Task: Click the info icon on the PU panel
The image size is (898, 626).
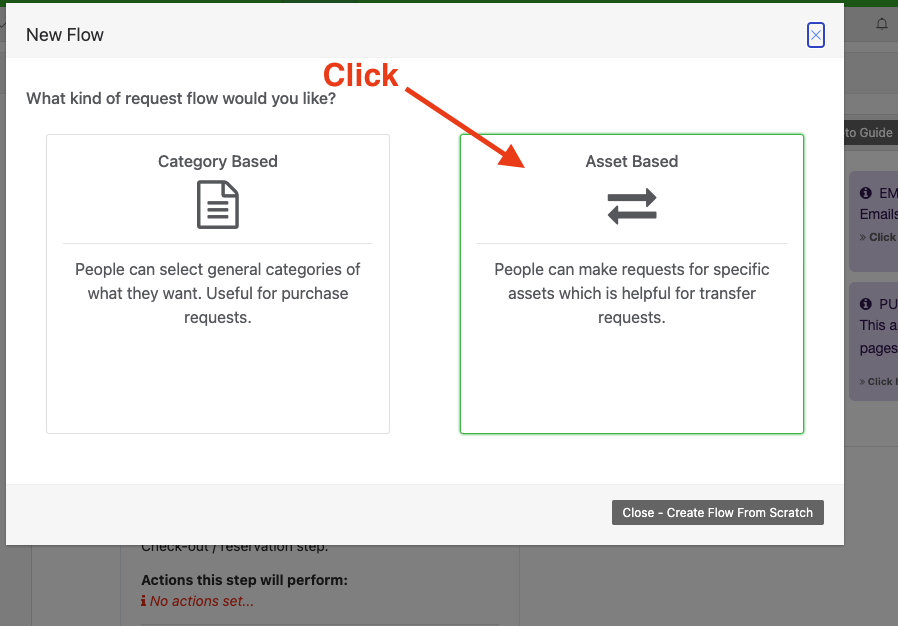Action: coord(864,304)
